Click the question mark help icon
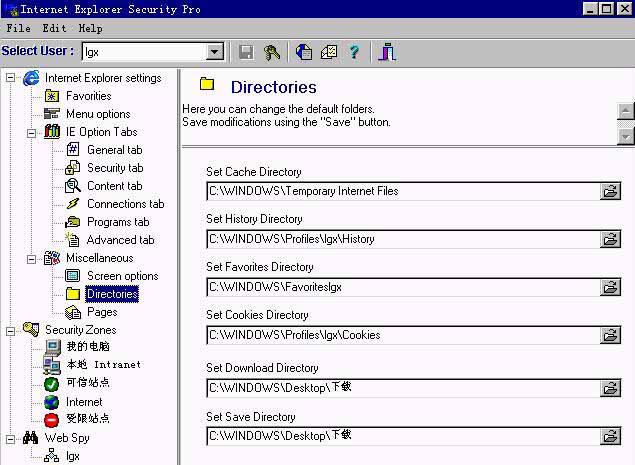635x465 pixels. click(x=354, y=52)
